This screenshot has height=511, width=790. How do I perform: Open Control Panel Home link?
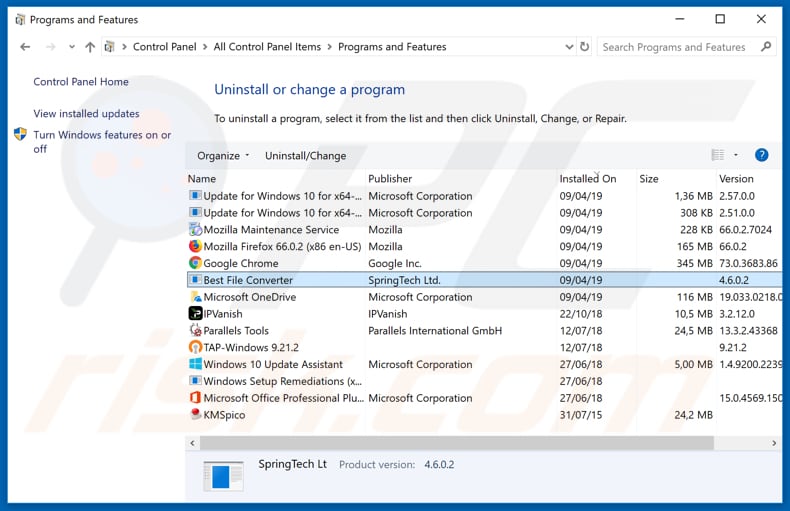pyautogui.click(x=81, y=82)
